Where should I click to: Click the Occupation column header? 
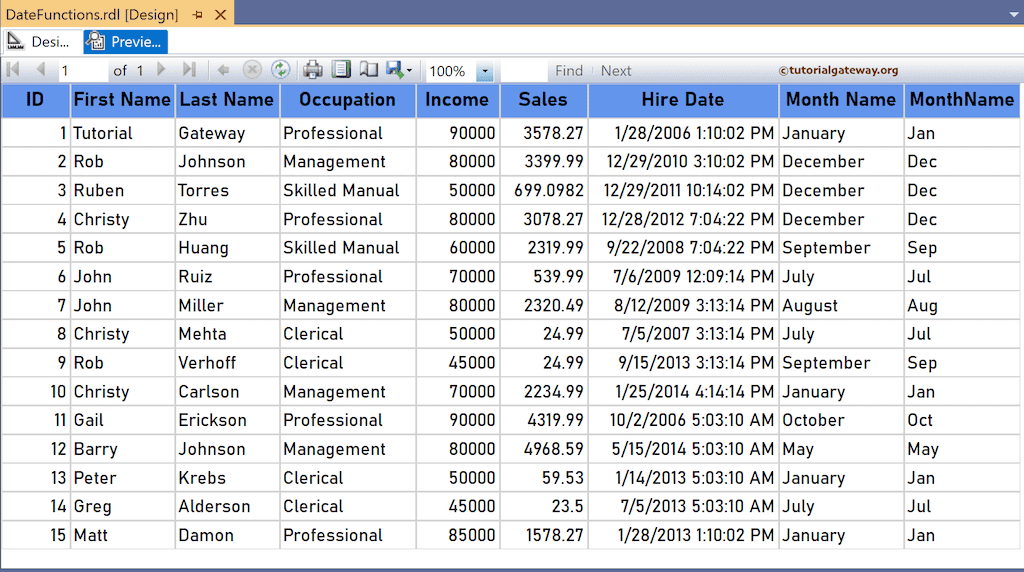point(347,100)
